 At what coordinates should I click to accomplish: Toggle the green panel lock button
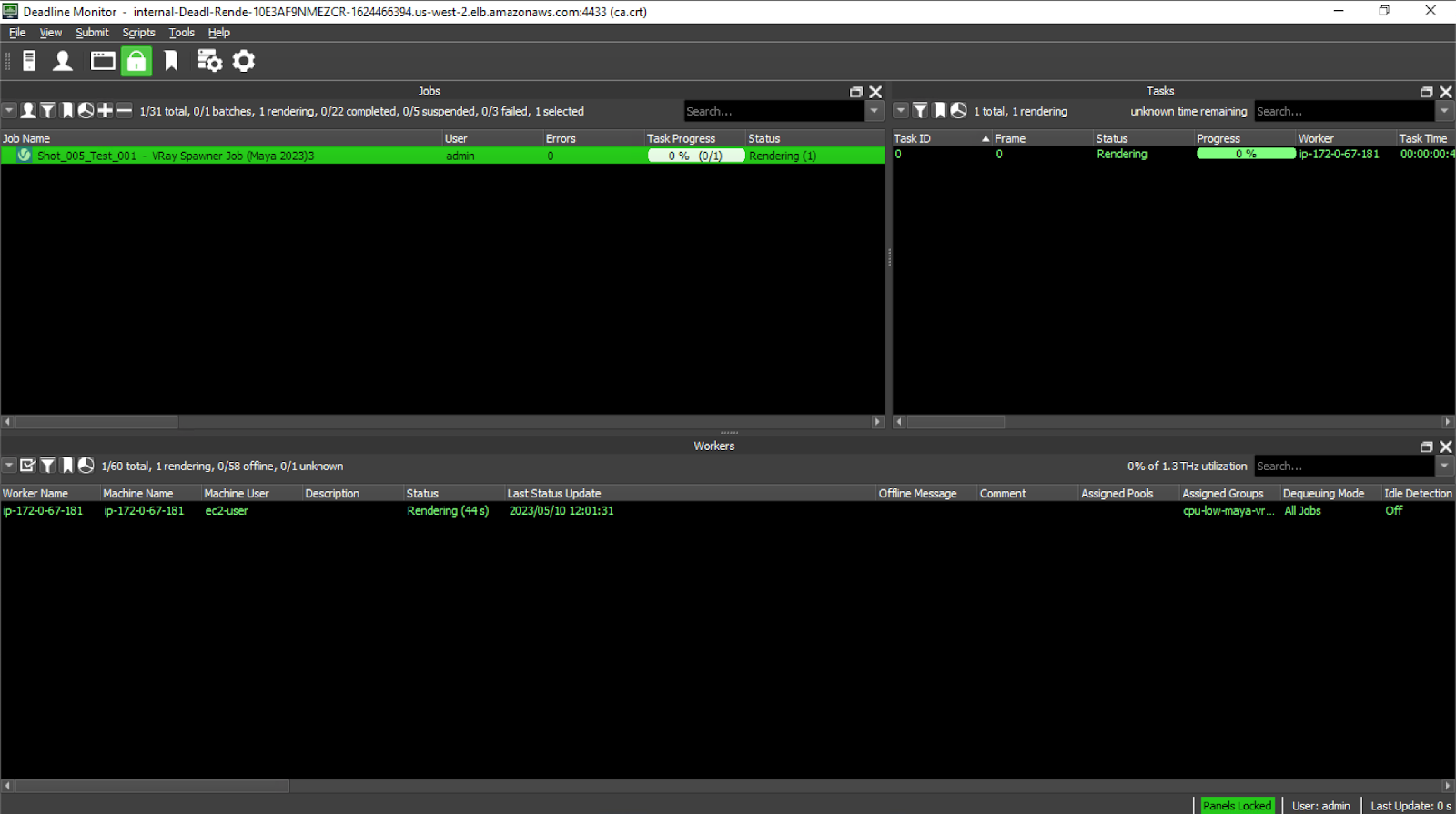[x=136, y=61]
